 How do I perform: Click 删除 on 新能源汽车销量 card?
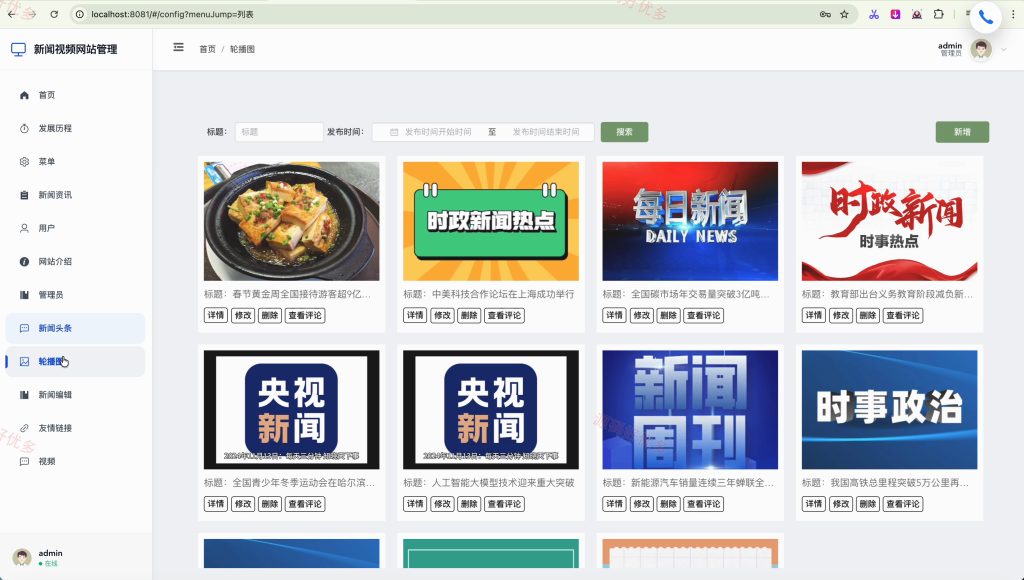668,504
